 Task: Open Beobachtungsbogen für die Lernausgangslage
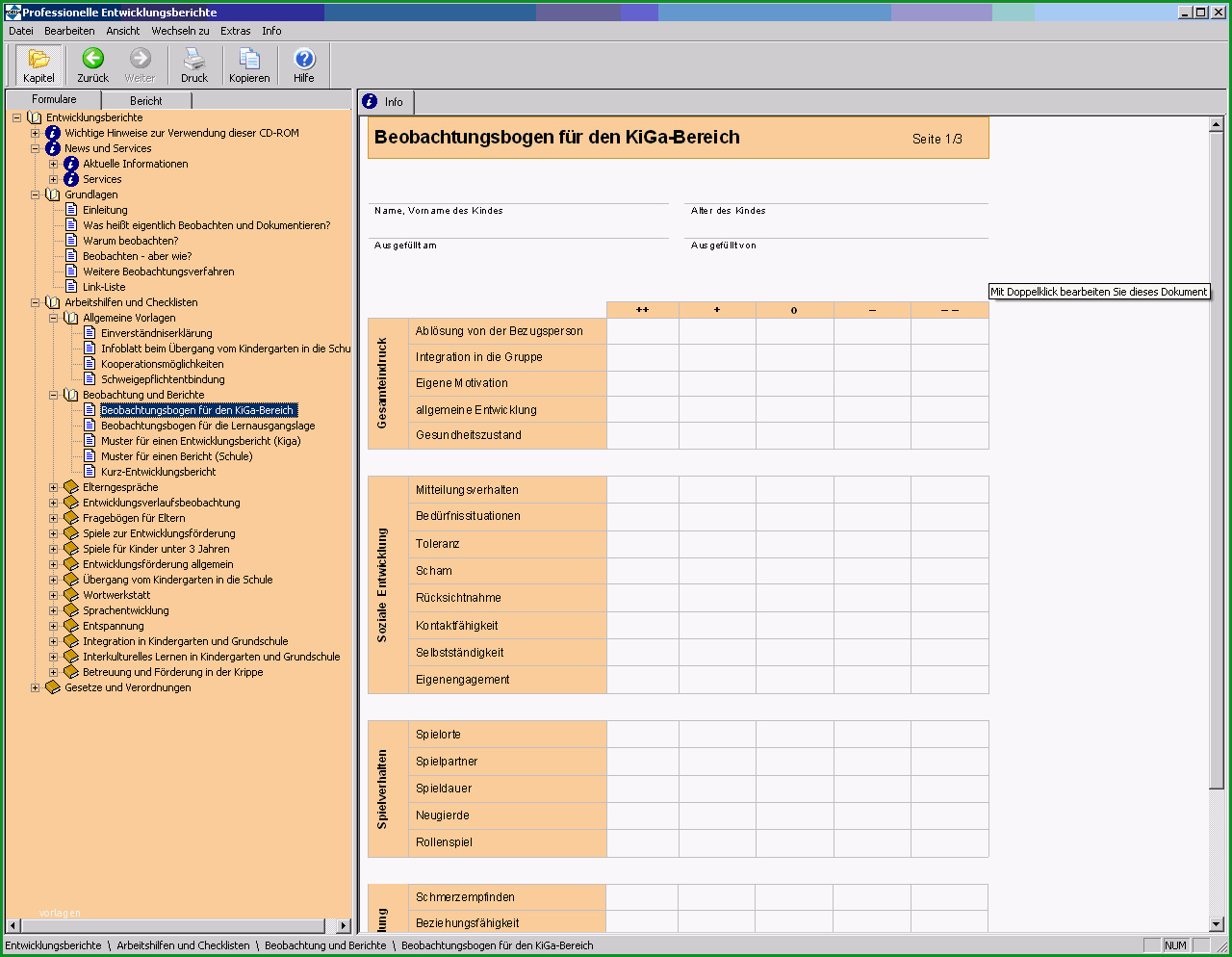click(x=208, y=426)
